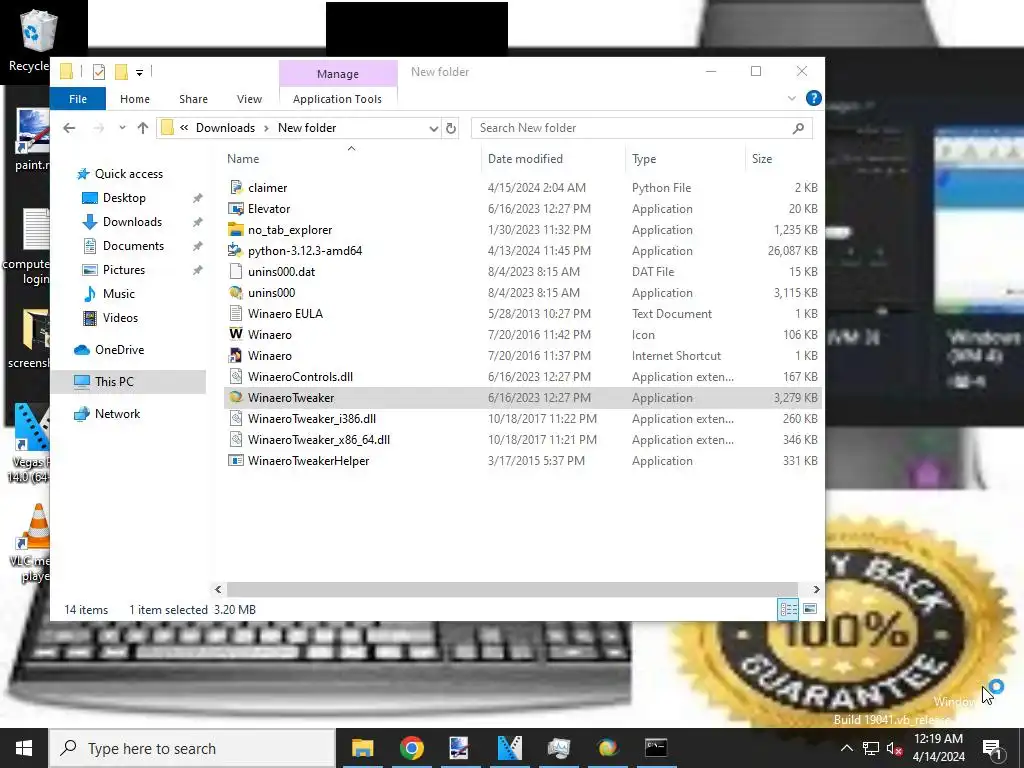Open Downloads in the navigation pane
Screen dimensions: 1024x768
point(132,222)
